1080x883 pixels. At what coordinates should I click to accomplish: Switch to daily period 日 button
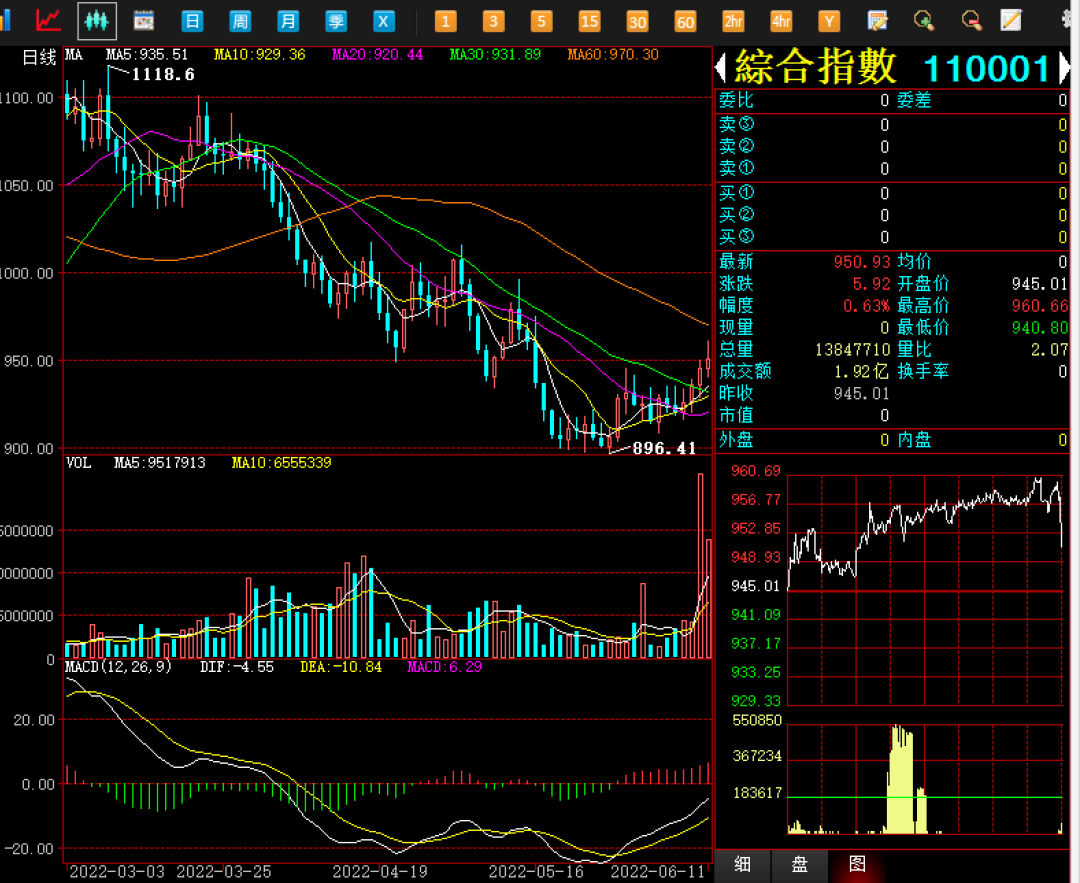(192, 21)
